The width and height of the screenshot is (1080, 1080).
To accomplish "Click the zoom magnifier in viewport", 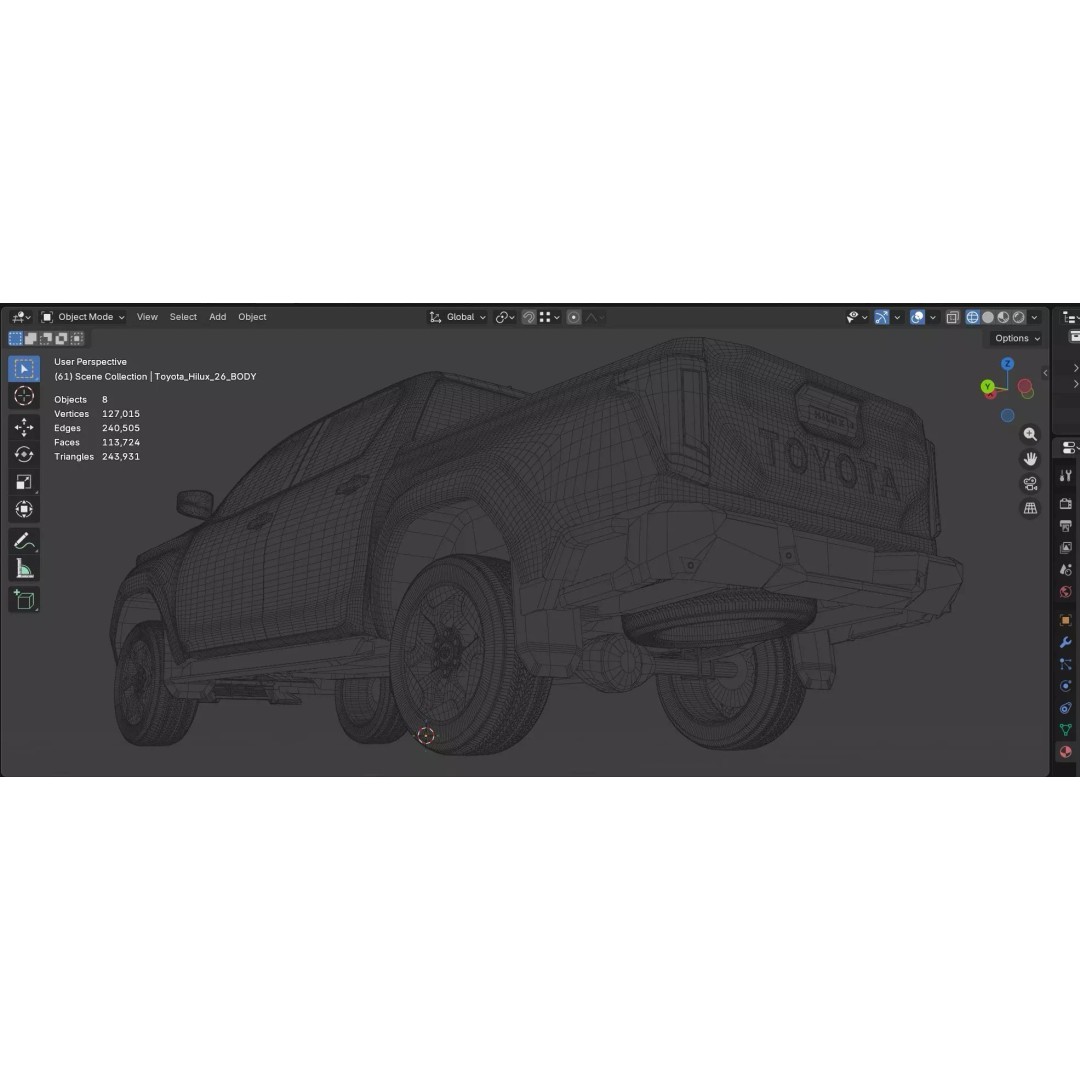I will pos(1030,435).
